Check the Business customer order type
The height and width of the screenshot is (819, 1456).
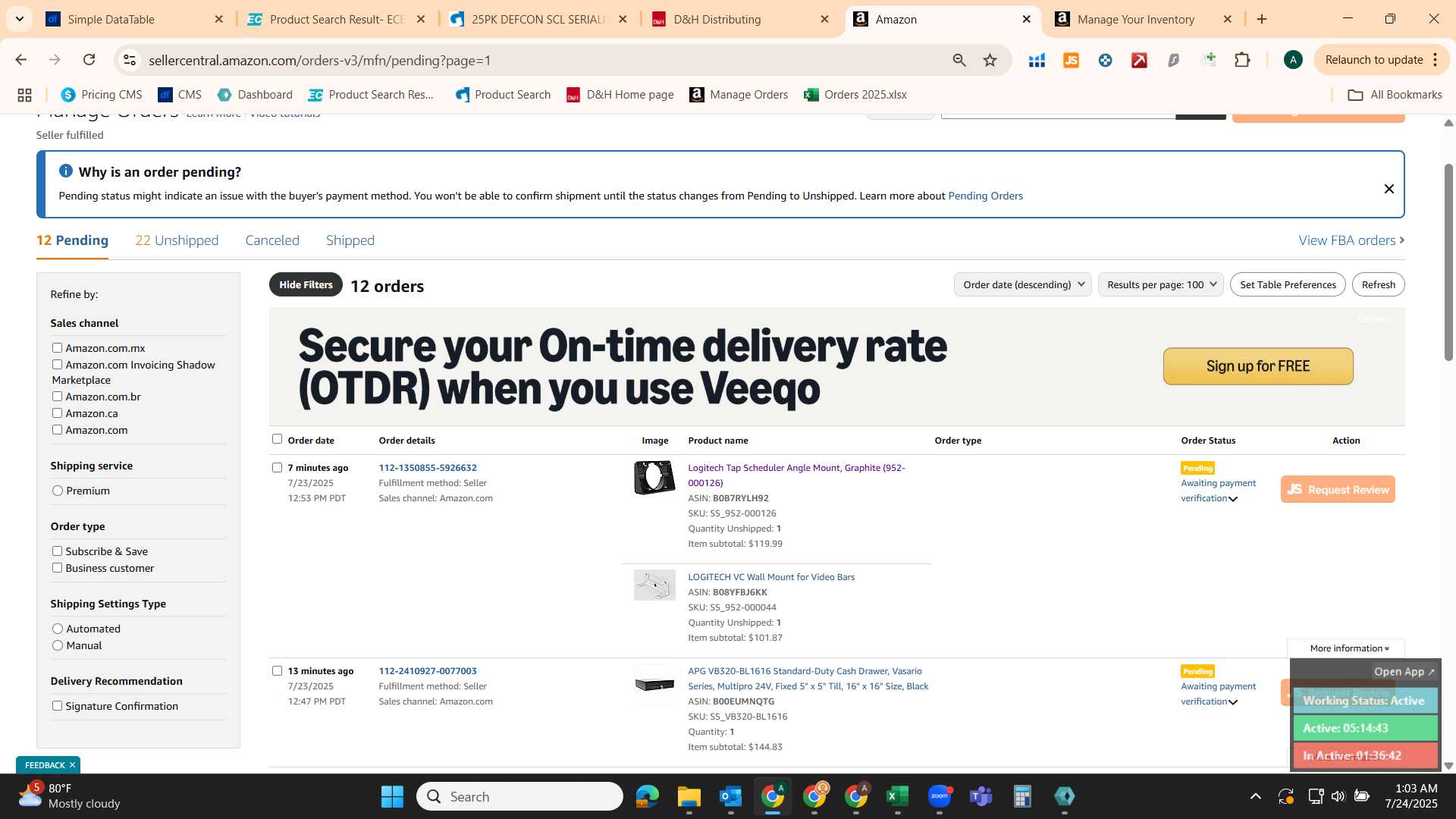click(57, 568)
